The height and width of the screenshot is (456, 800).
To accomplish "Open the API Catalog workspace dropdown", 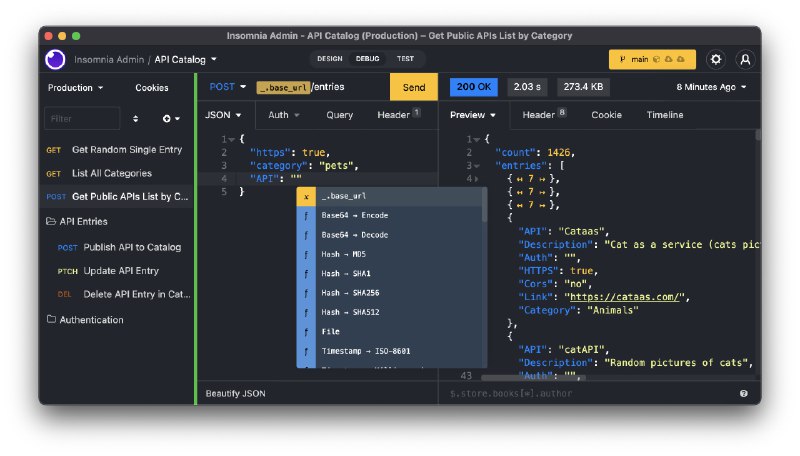I will point(185,60).
